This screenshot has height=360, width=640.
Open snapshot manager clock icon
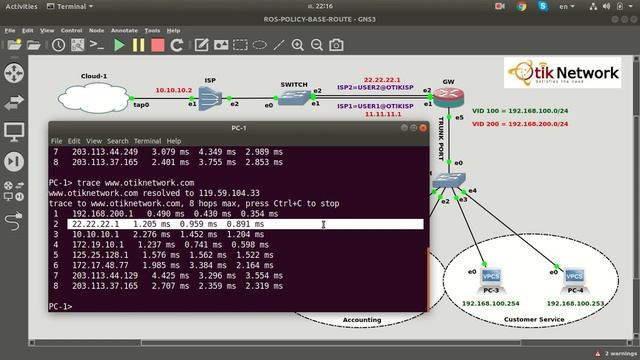pyautogui.click(x=58, y=45)
